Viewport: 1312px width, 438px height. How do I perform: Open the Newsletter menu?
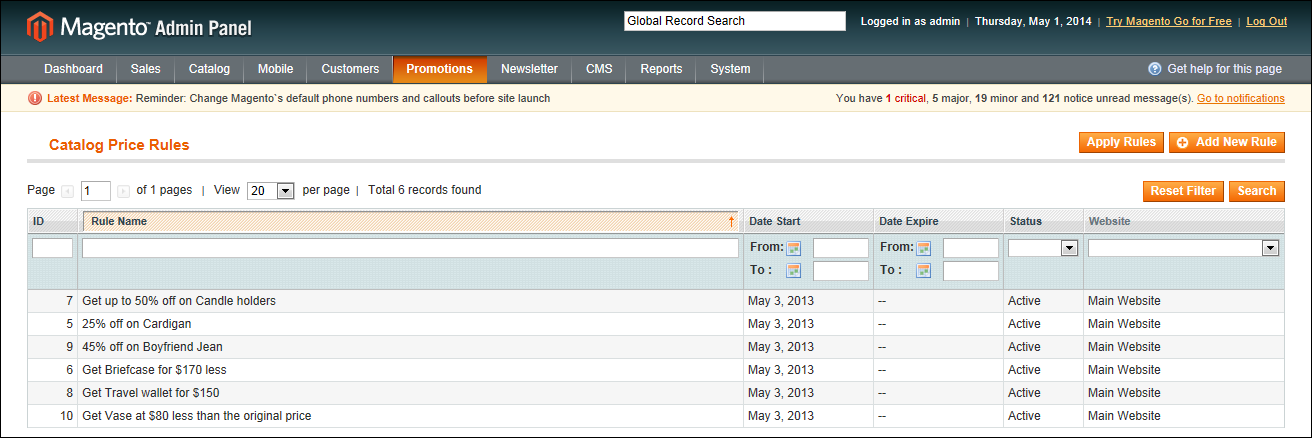529,69
